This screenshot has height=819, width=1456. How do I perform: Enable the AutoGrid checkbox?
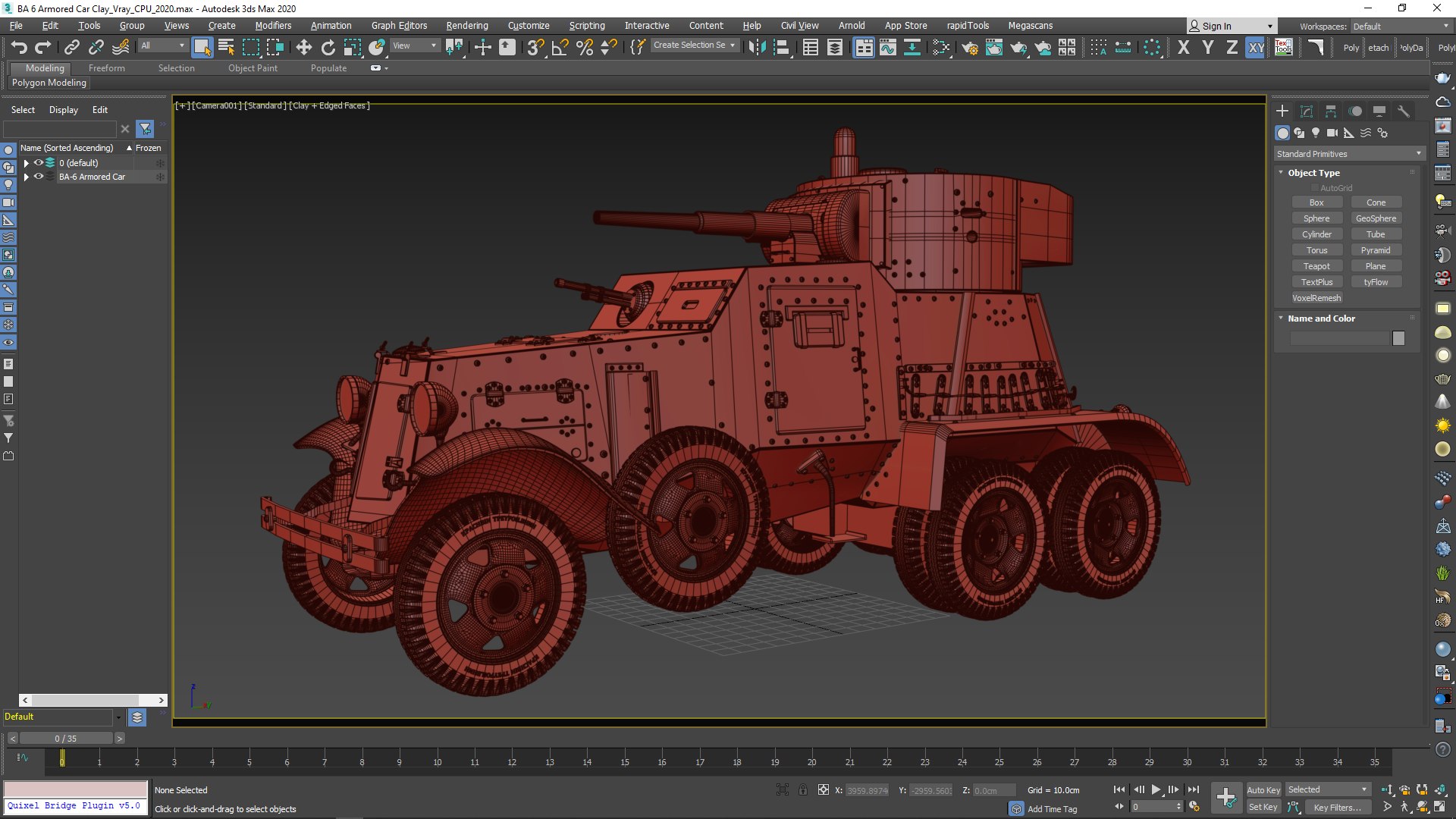pyautogui.click(x=1315, y=188)
